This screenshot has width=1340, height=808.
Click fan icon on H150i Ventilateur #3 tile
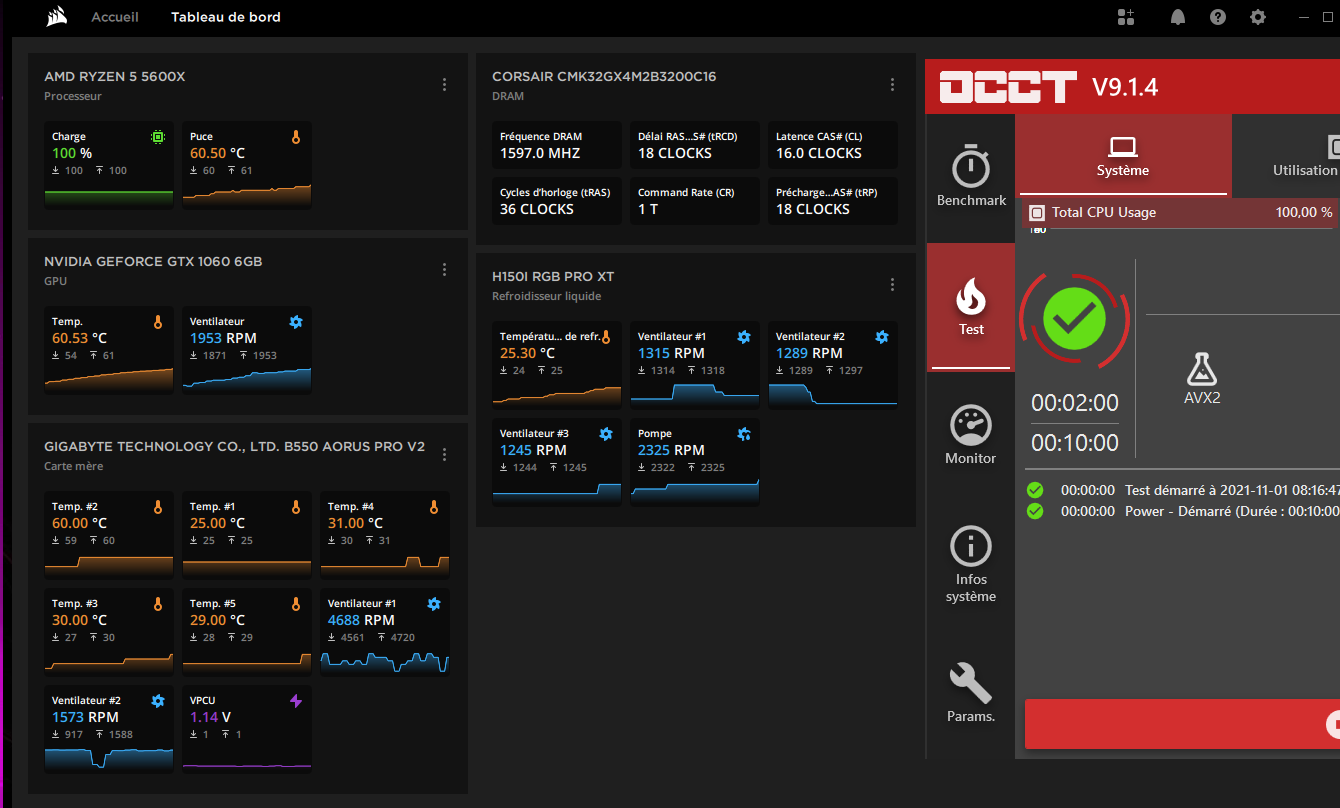pyautogui.click(x=606, y=434)
